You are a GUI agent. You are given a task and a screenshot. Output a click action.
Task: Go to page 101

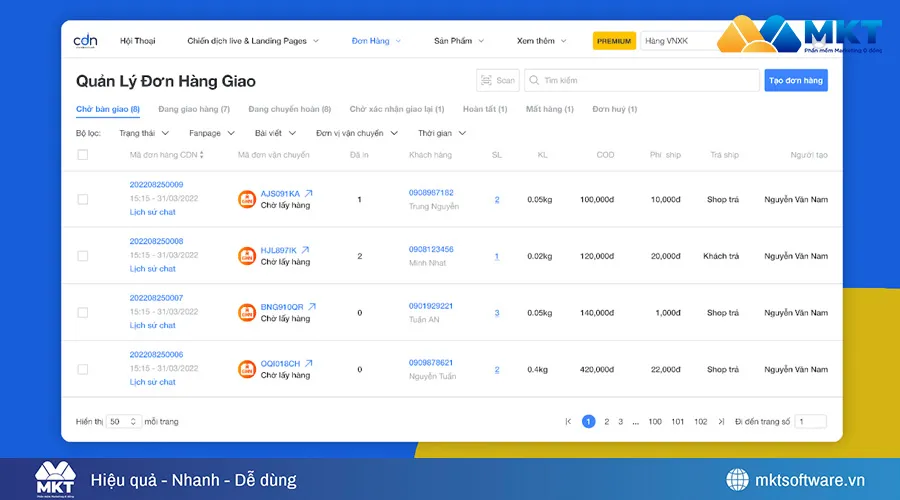678,421
